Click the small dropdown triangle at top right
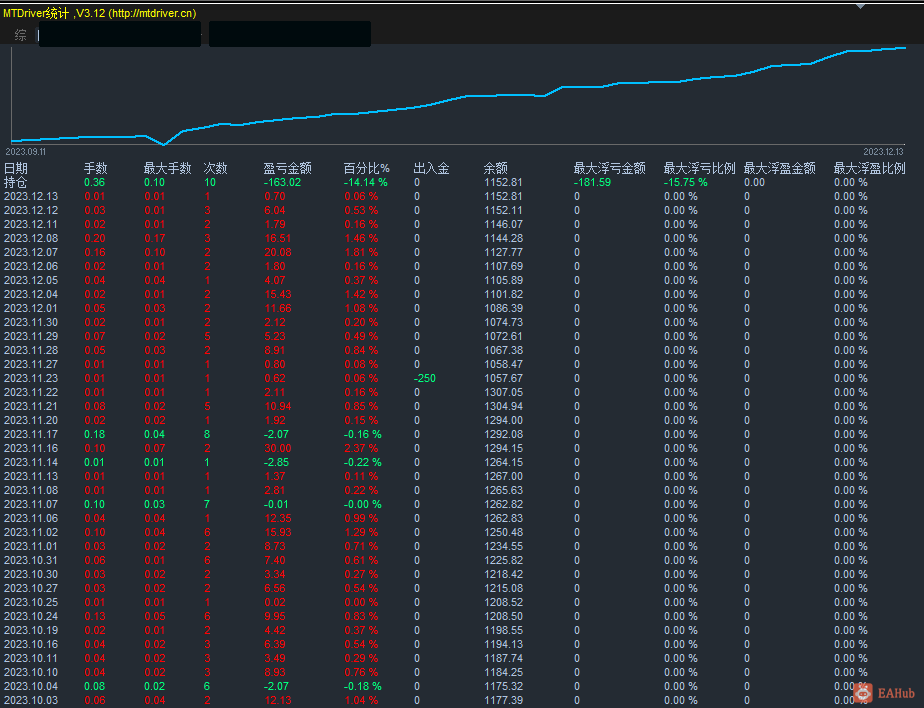Screen dimensions: 924x708 (x=860, y=5)
